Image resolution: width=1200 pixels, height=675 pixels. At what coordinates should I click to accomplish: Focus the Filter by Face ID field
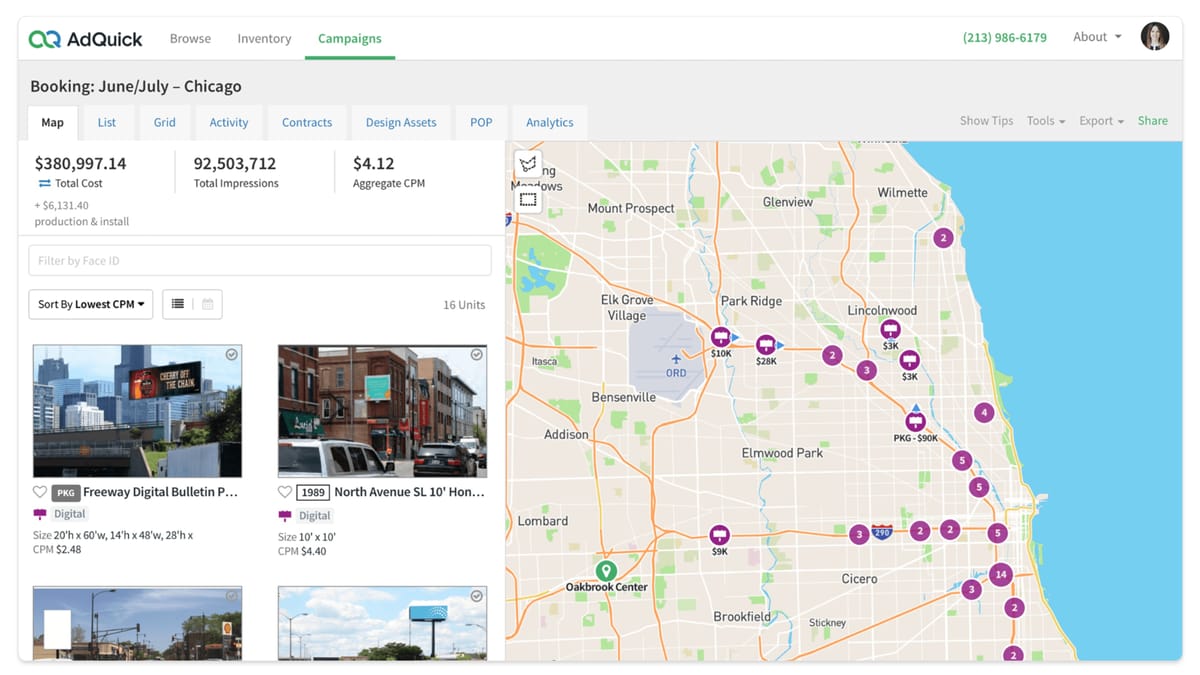click(x=260, y=261)
